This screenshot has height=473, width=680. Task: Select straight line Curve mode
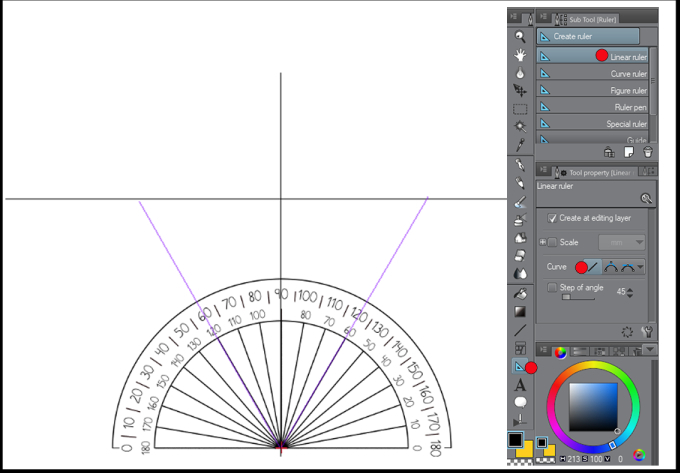pos(592,267)
